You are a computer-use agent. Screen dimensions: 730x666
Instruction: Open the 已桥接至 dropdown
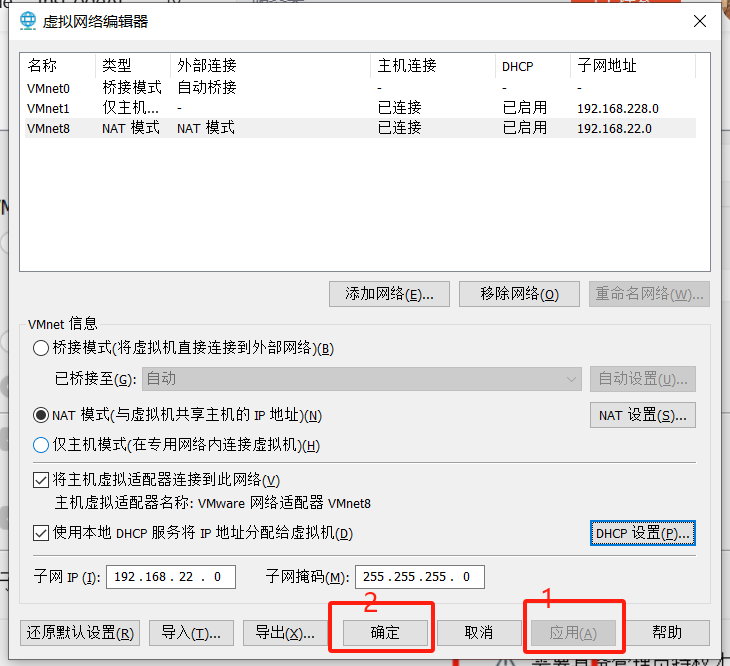point(362,379)
